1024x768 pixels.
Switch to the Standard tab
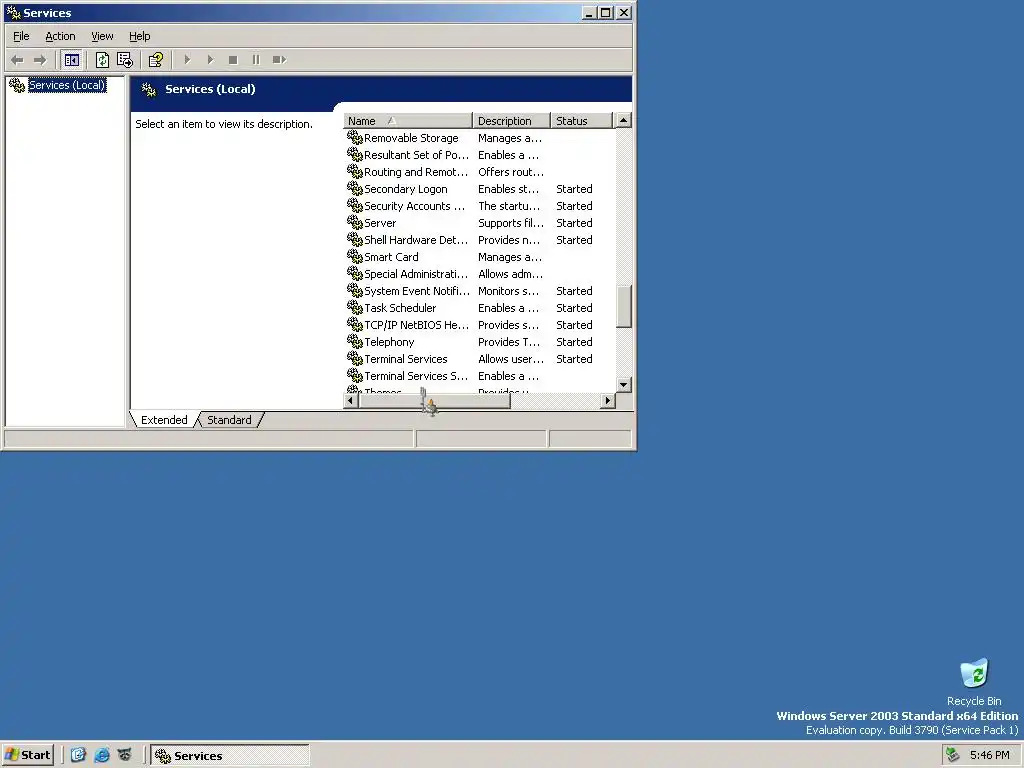(229, 420)
